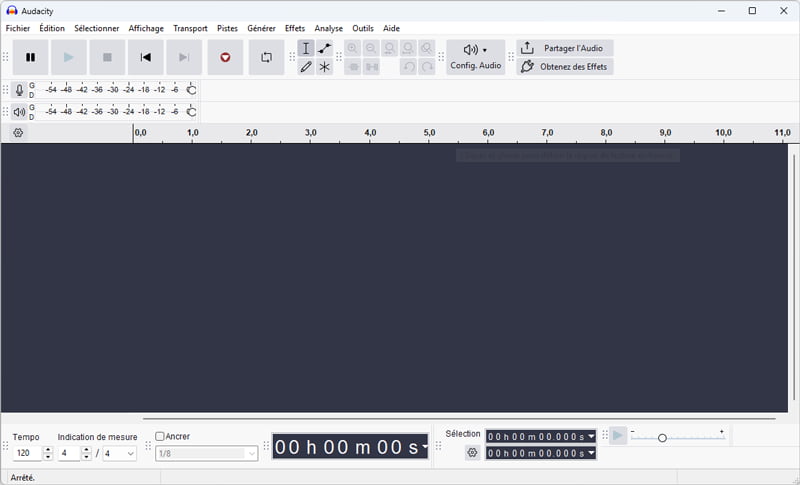Click the playback speed slider handle
The image size is (800, 485).
coord(662,438)
